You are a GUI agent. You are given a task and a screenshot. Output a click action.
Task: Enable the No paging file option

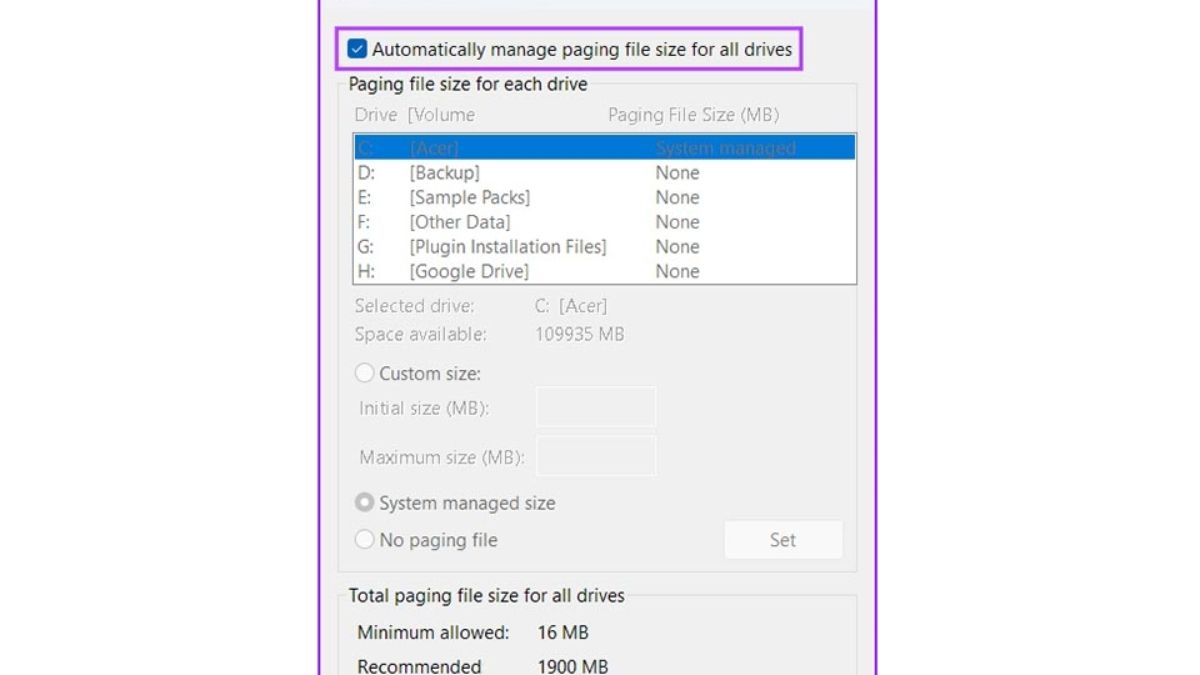coord(365,540)
